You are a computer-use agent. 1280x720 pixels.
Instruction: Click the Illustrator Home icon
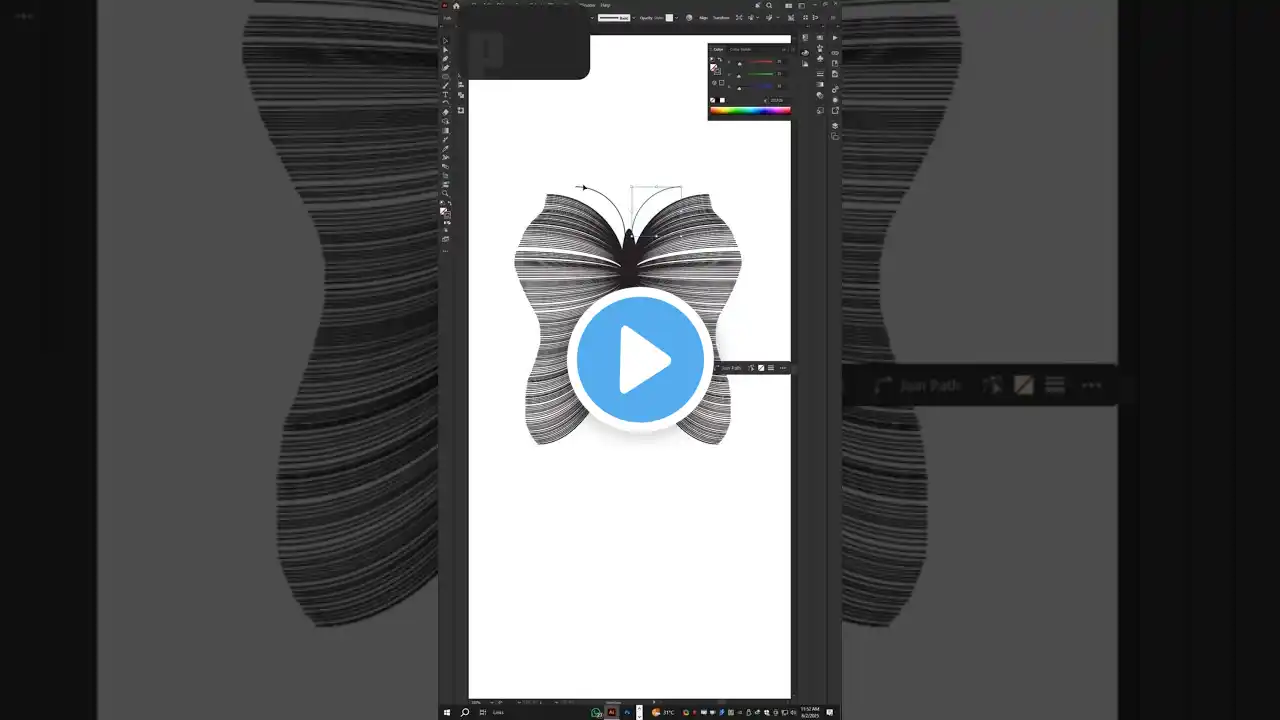tap(457, 5)
